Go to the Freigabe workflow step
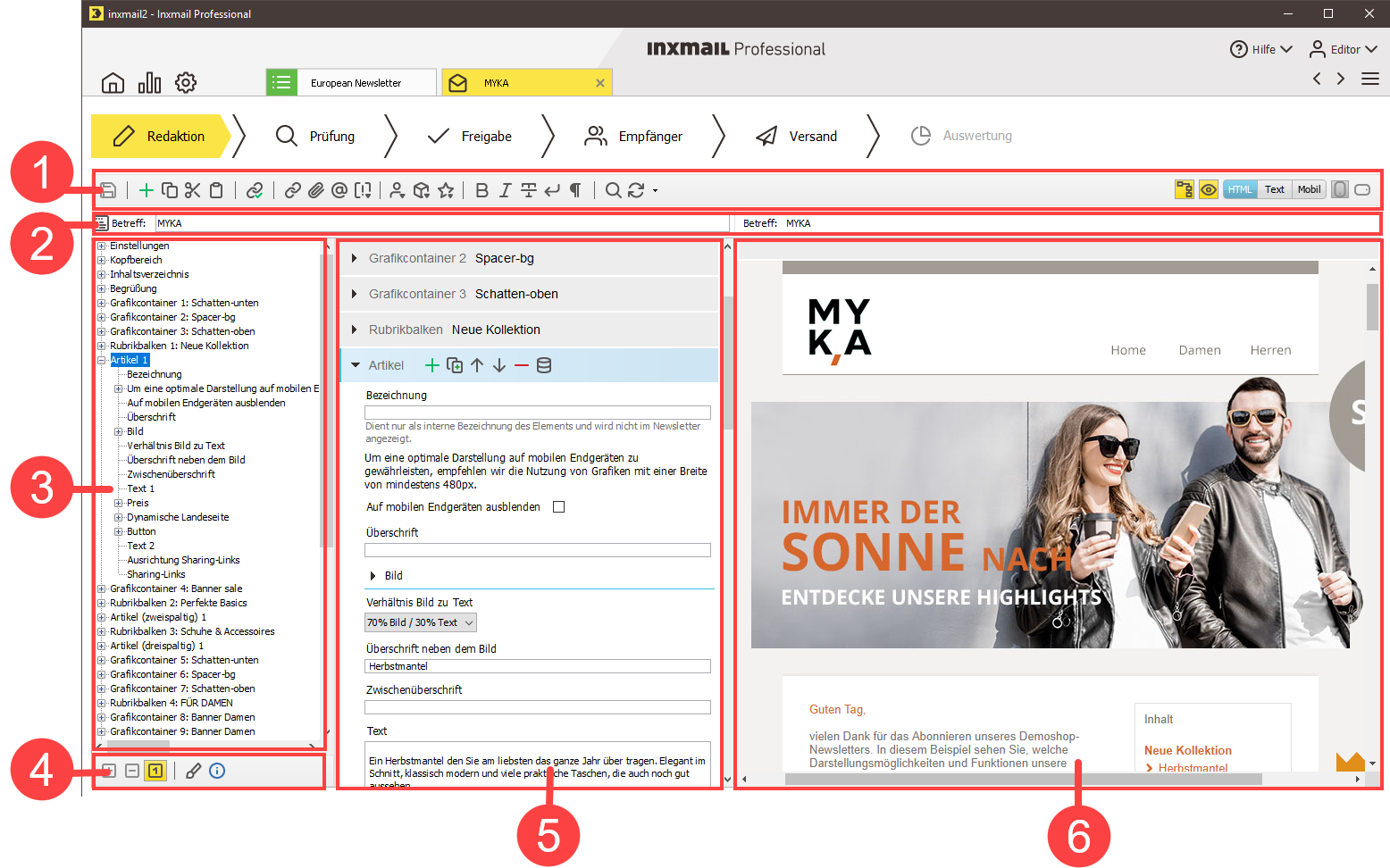The height and width of the screenshot is (868, 1390). 470,136
